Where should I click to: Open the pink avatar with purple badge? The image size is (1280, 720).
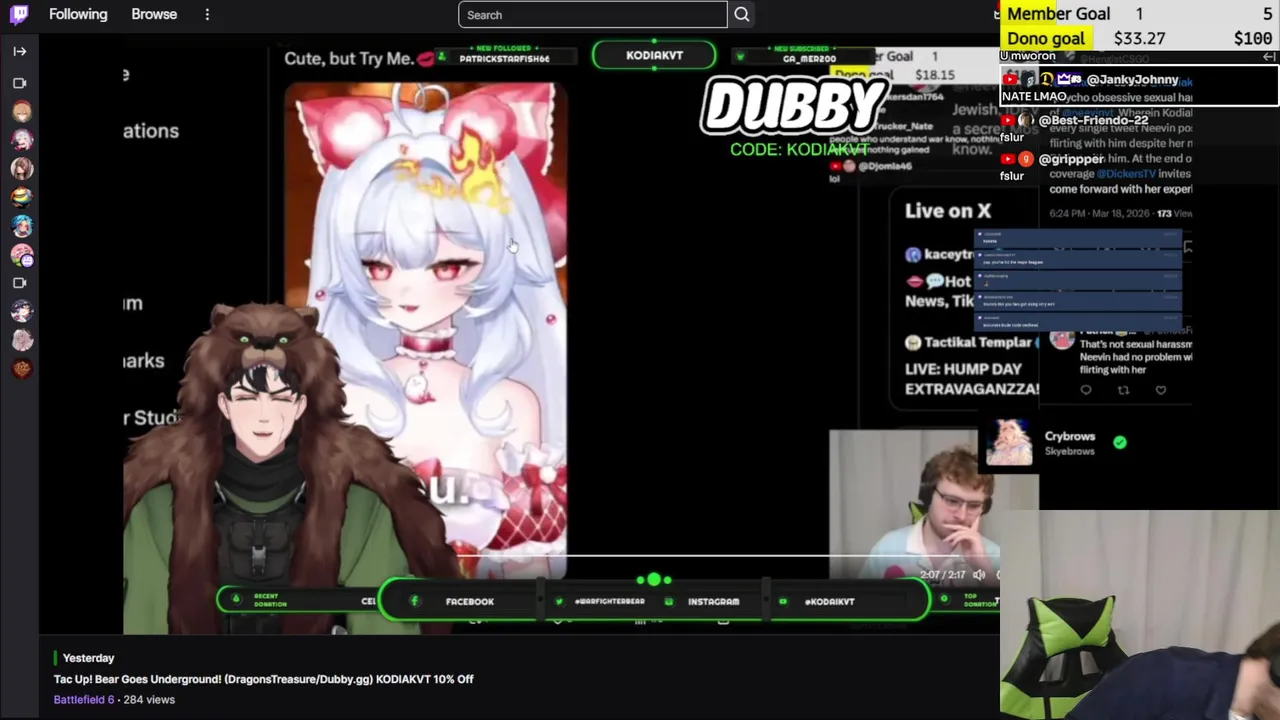[21, 255]
